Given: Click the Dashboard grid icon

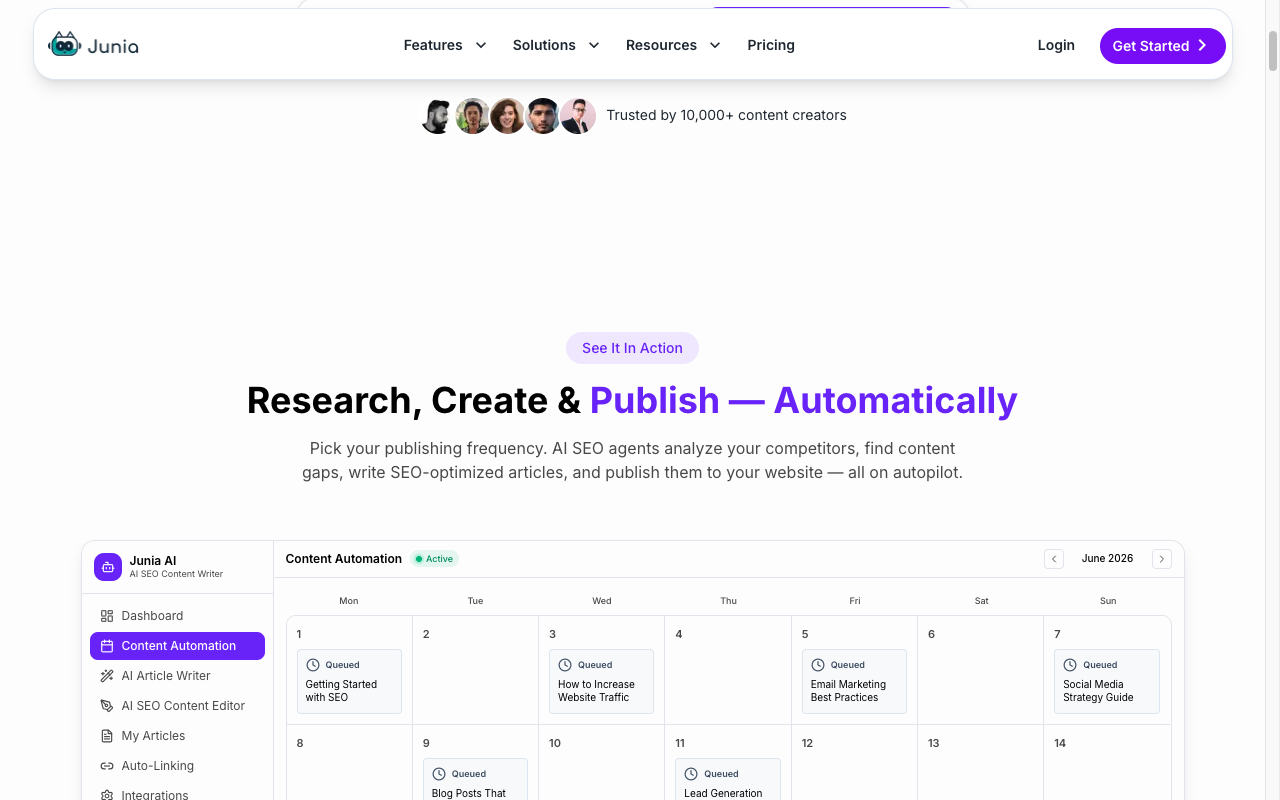Looking at the screenshot, I should 107,616.
